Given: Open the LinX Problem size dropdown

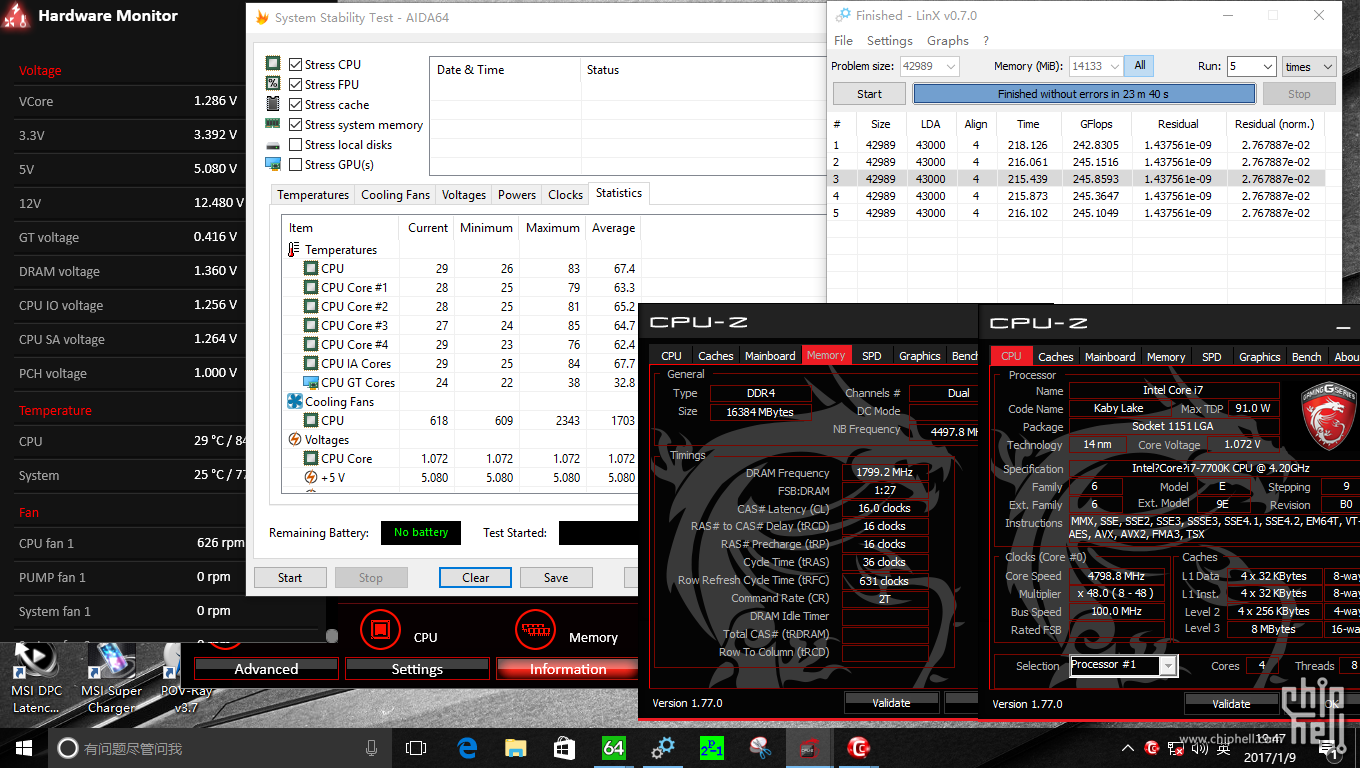Looking at the screenshot, I should [x=950, y=66].
